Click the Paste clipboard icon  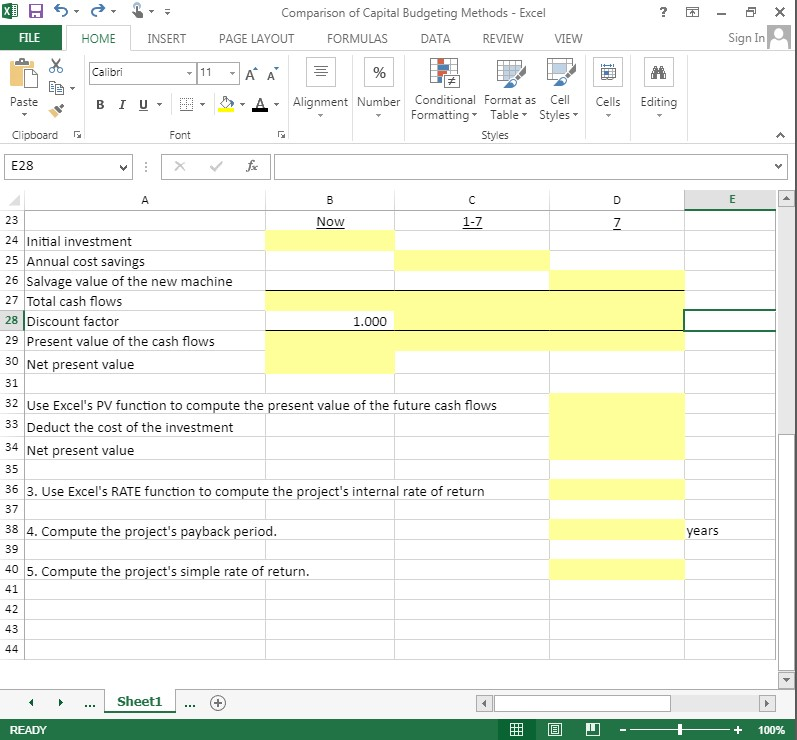[x=23, y=73]
